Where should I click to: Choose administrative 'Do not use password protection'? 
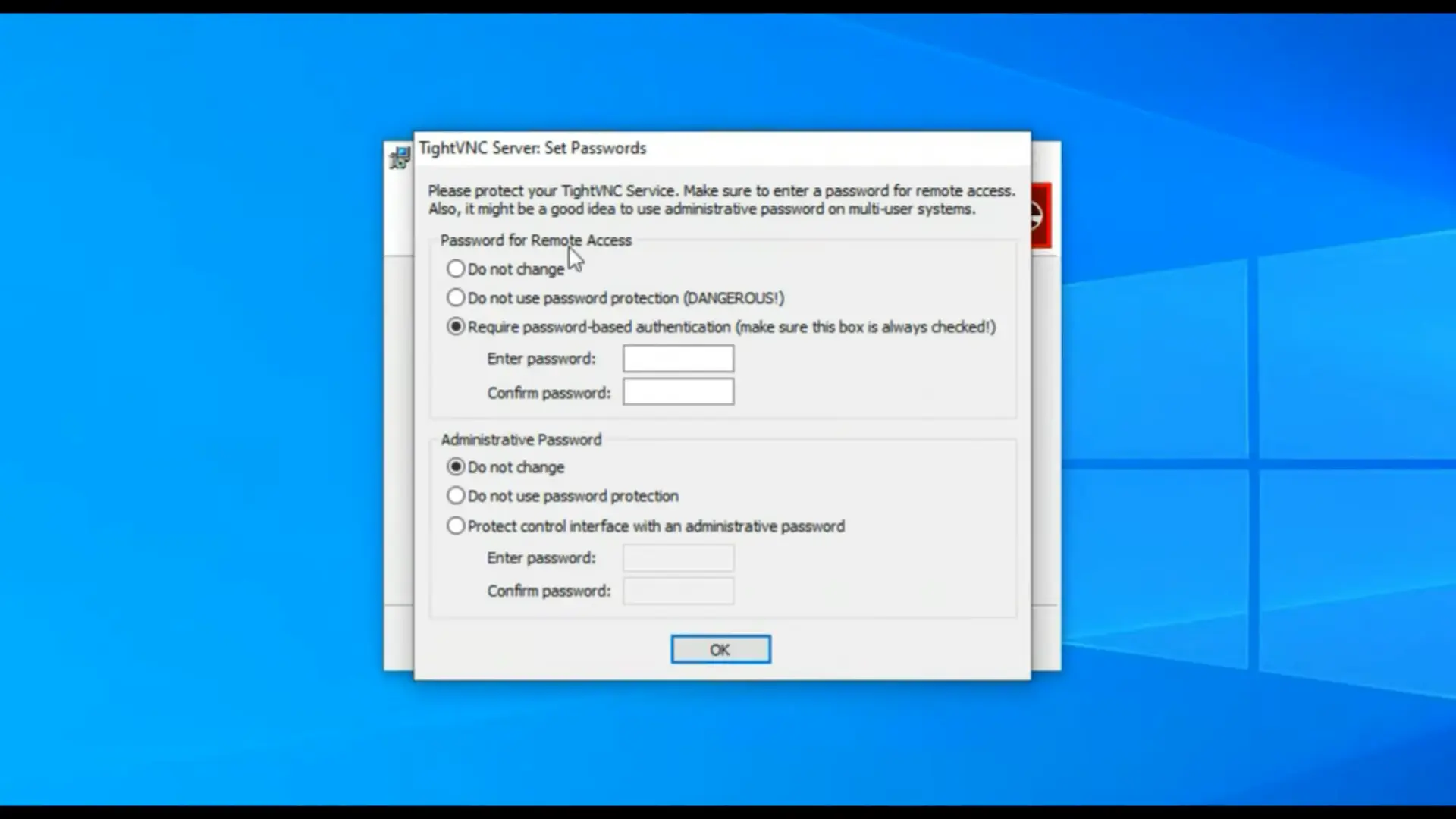click(x=456, y=496)
